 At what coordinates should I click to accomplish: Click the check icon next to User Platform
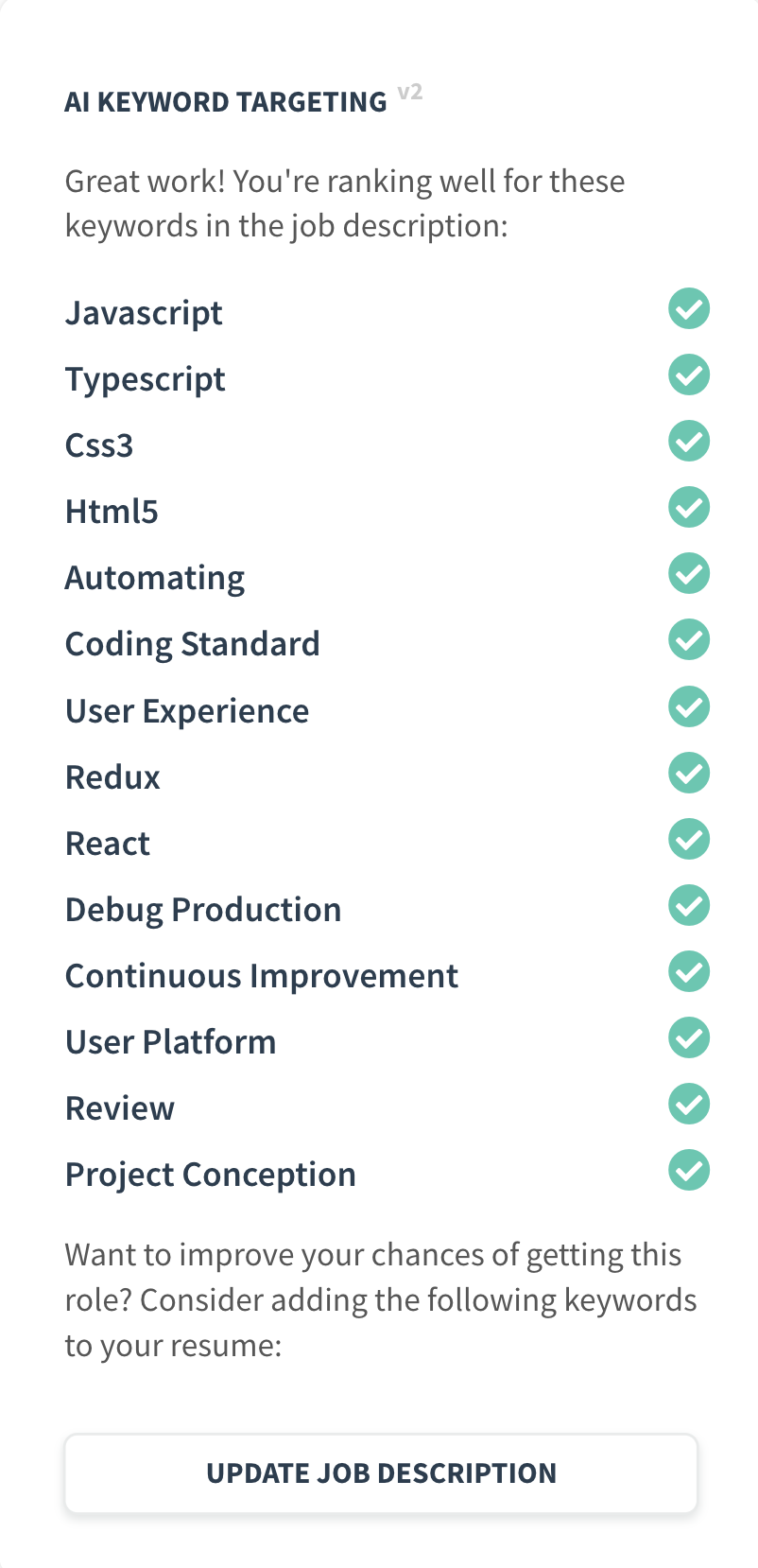689,1037
